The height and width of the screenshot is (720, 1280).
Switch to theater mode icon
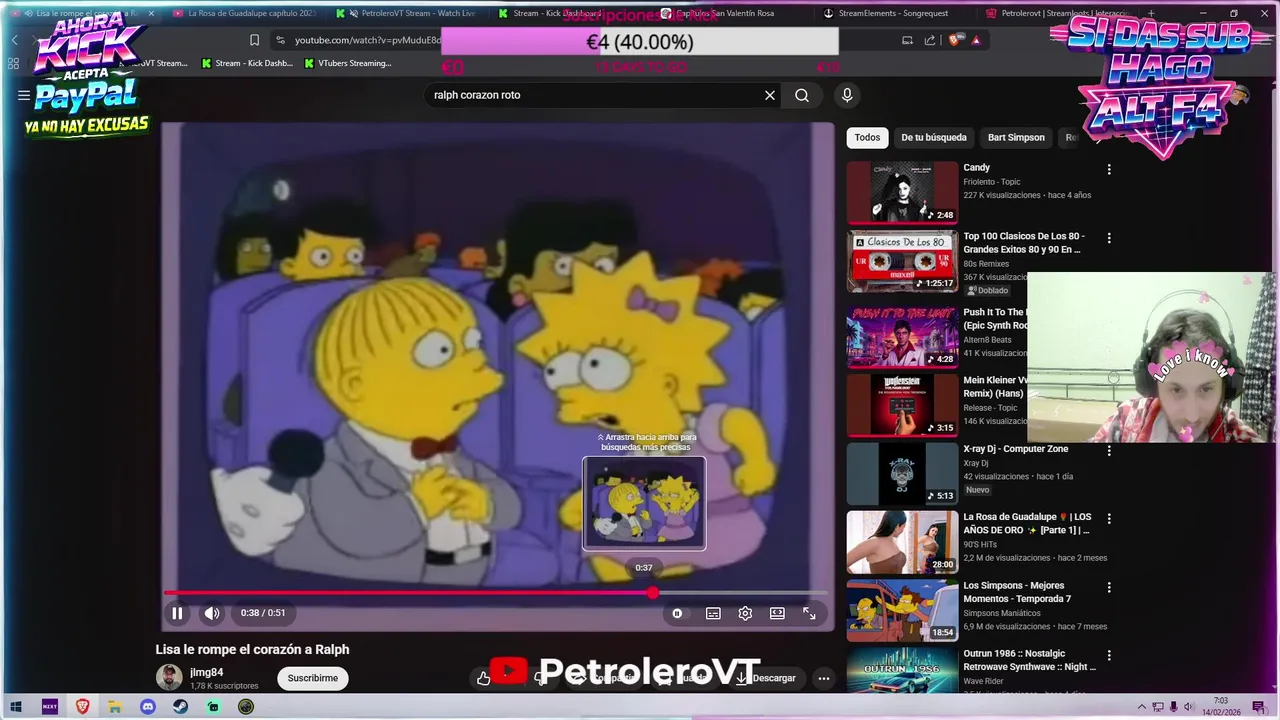pyautogui.click(x=777, y=613)
